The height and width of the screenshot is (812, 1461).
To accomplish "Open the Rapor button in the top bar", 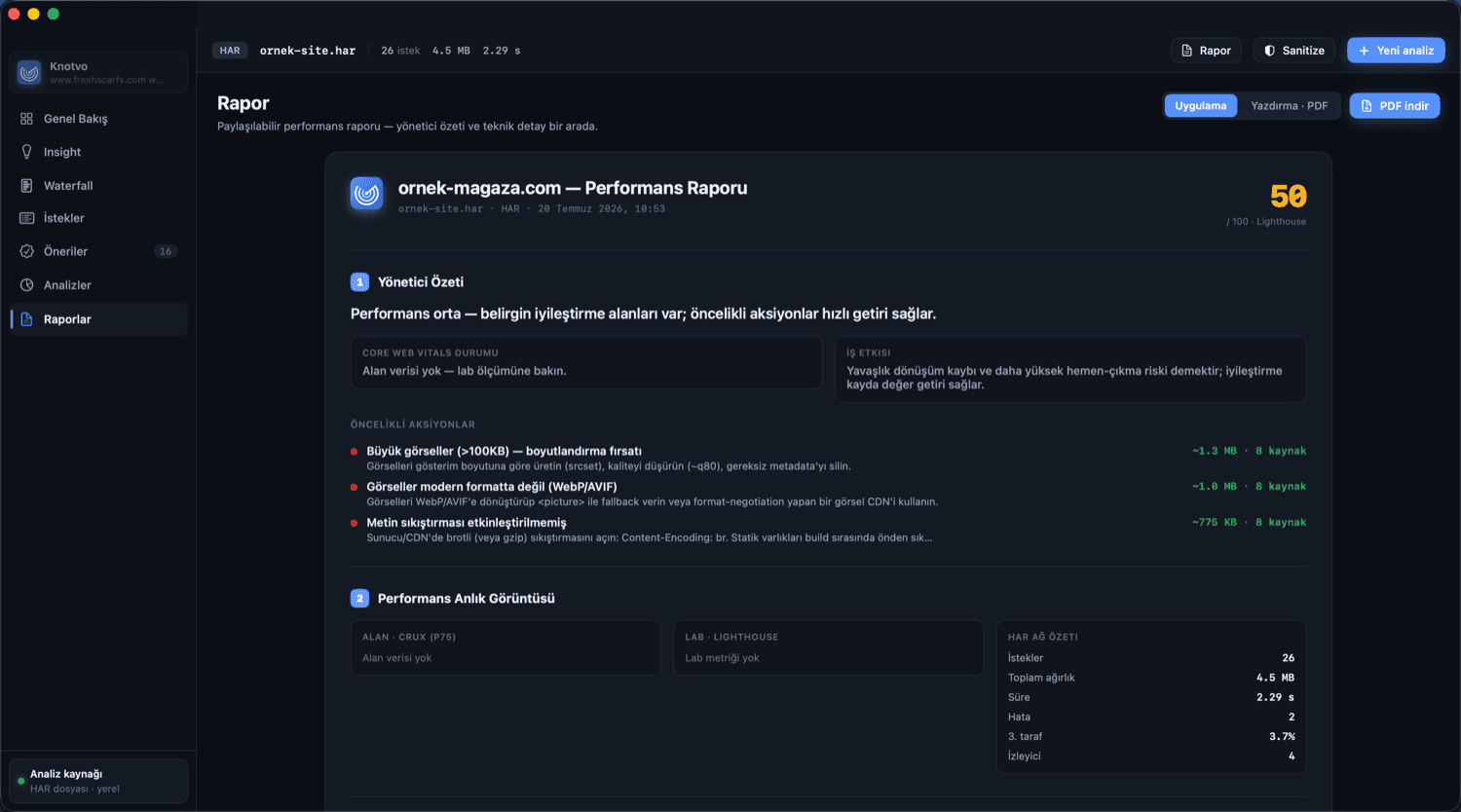I will click(1206, 51).
